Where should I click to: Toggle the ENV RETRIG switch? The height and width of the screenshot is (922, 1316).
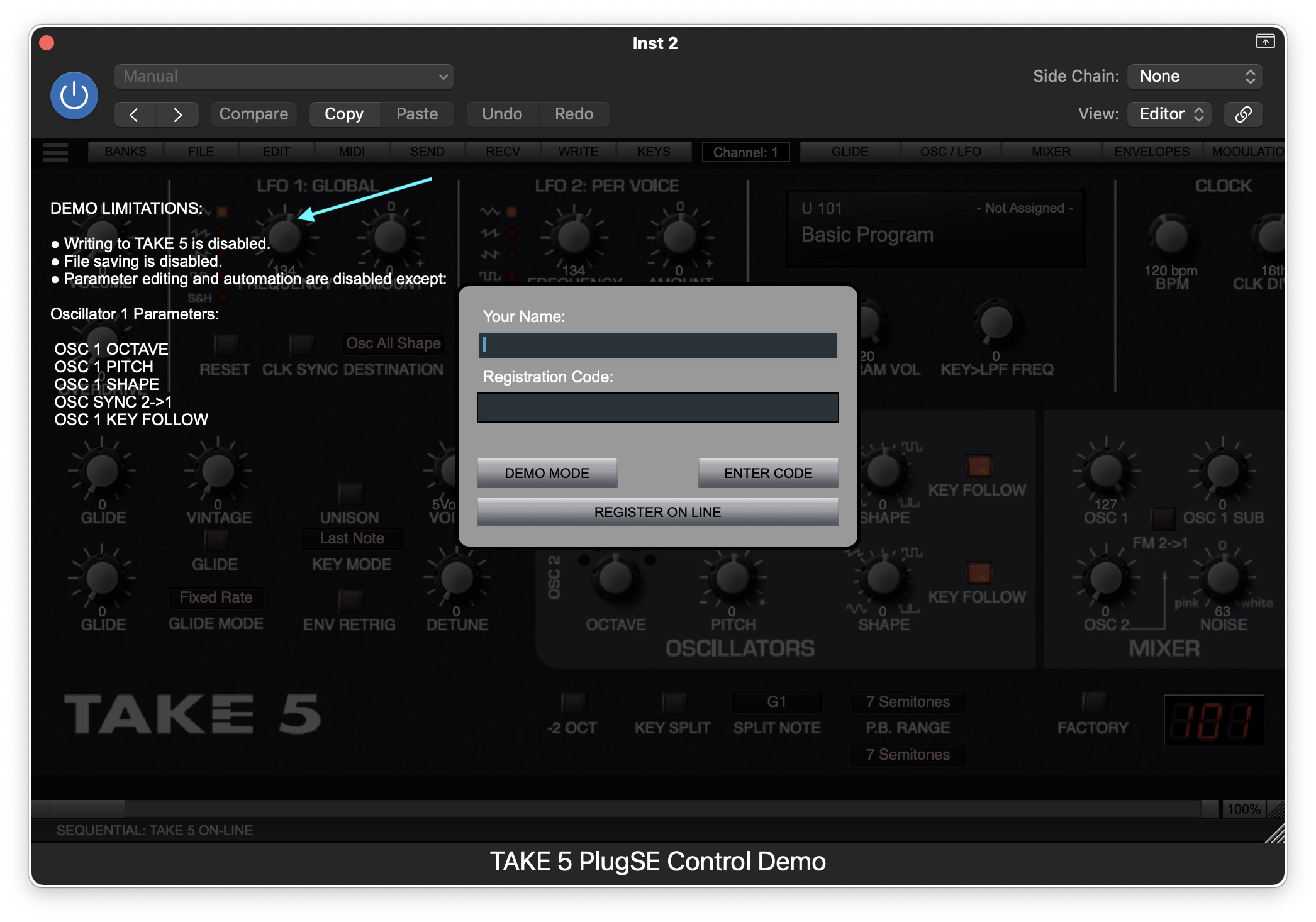[350, 601]
